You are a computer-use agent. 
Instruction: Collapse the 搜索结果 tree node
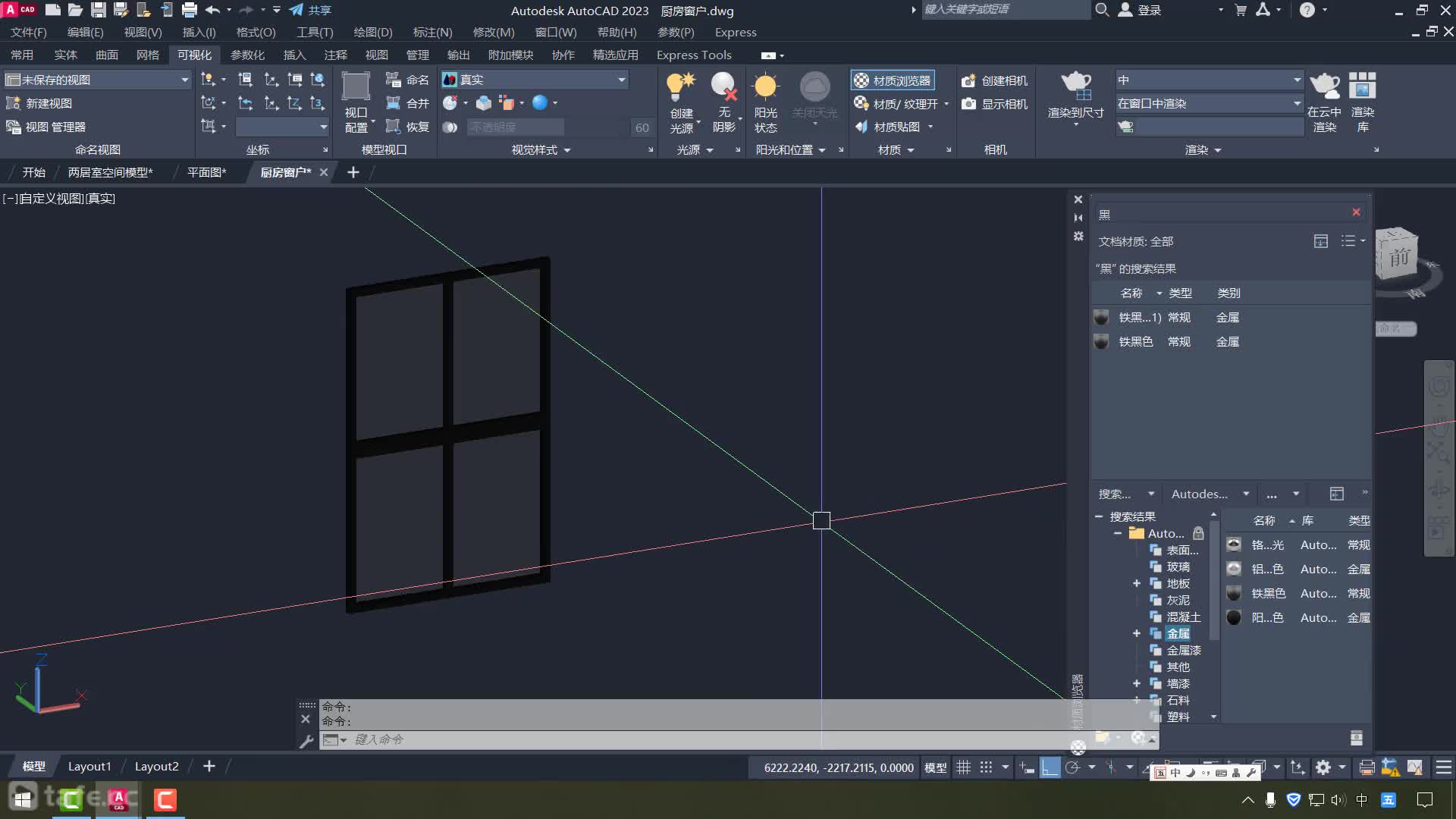[1098, 516]
